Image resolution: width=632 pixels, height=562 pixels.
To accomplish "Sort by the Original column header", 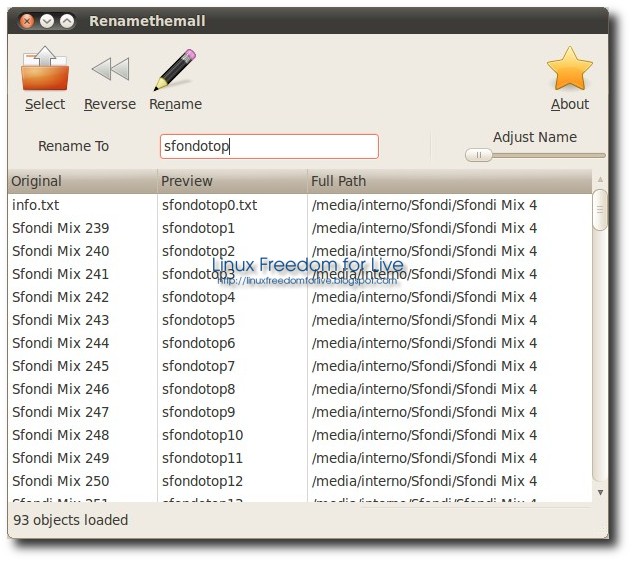I will point(82,181).
